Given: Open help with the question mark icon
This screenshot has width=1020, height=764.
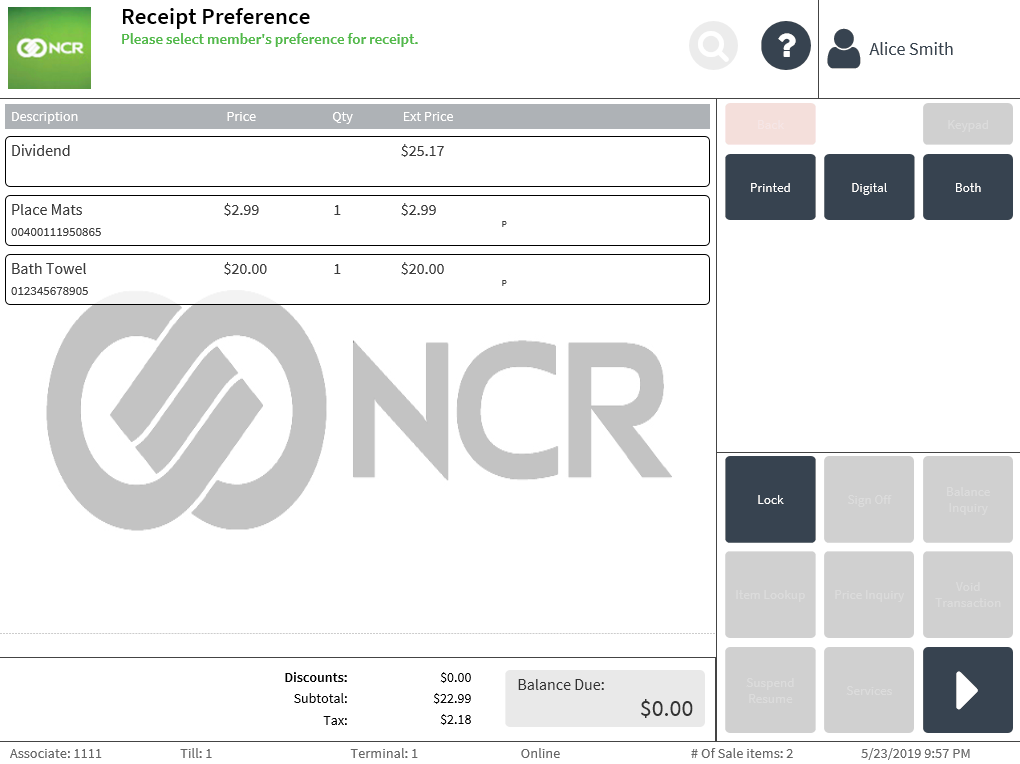Looking at the screenshot, I should click(786, 46).
